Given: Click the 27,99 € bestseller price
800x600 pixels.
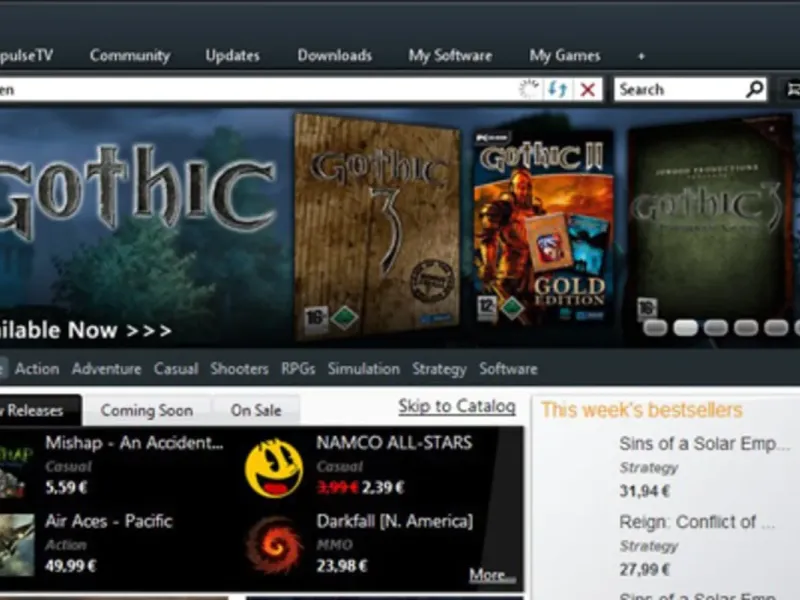Looking at the screenshot, I should (644, 569).
